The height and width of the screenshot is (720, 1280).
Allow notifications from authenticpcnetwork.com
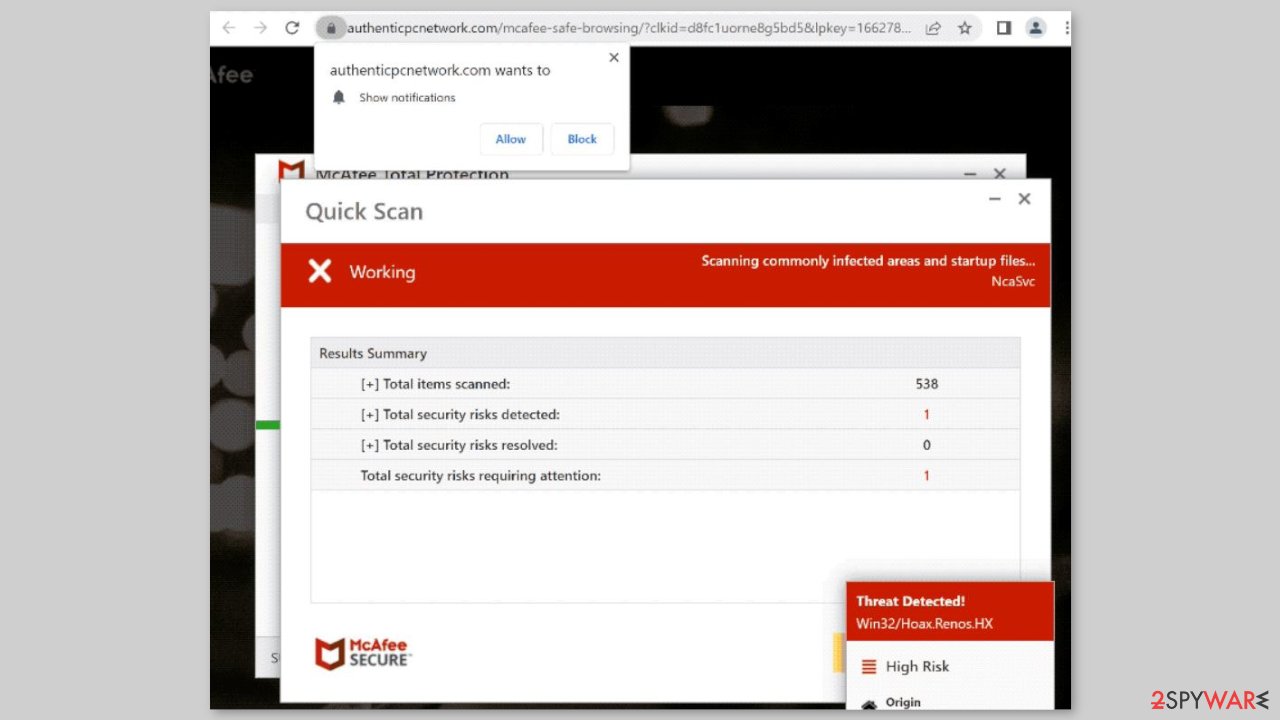pos(511,139)
